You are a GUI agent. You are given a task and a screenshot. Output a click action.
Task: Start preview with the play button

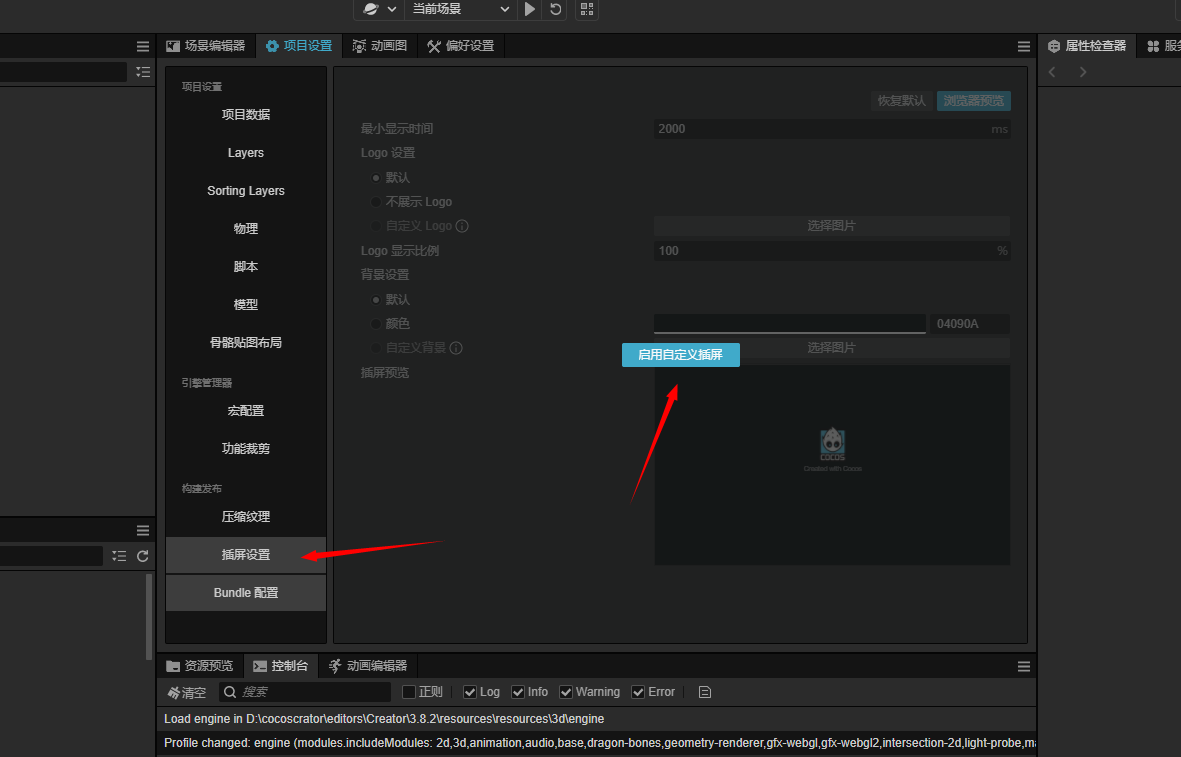pos(529,9)
